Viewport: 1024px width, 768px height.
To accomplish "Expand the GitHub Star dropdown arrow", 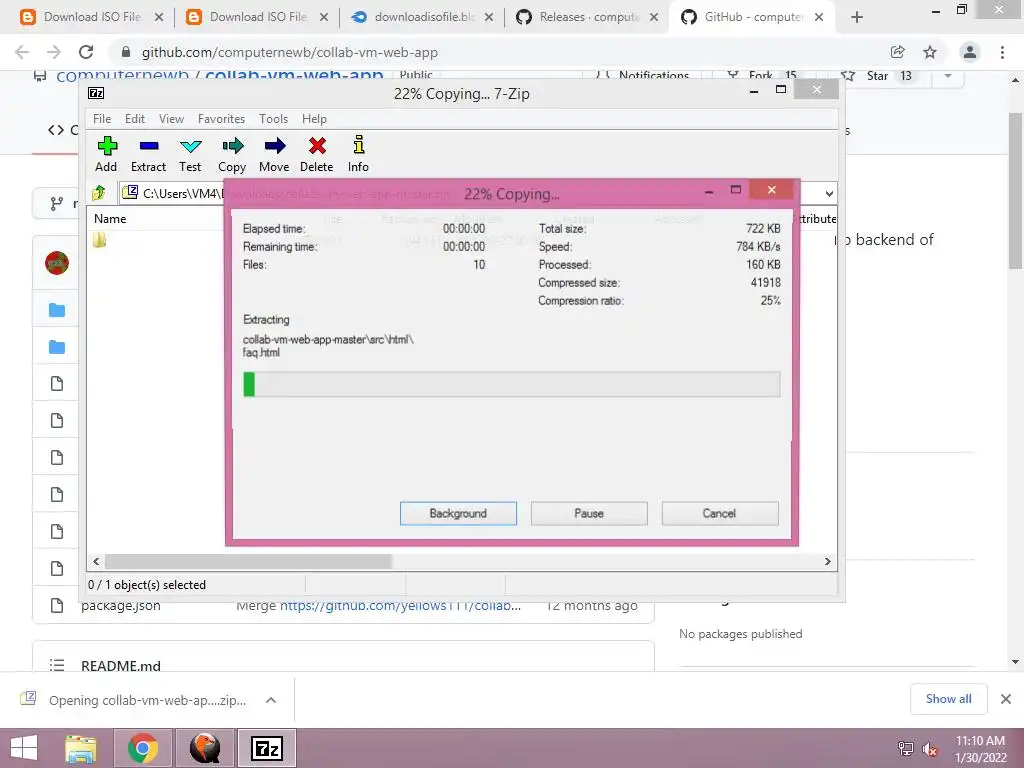I will point(948,76).
